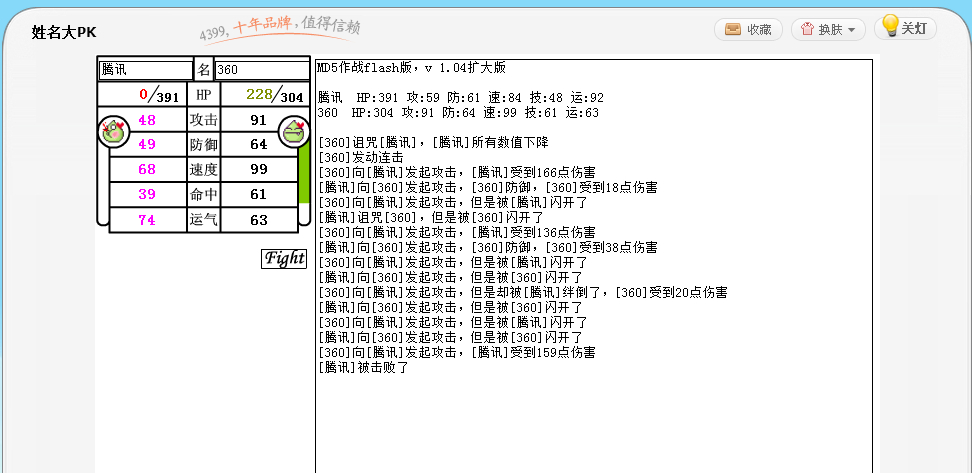Screen dimensions: 972x473
Task: Click the 腾讯被击败了 log line
Action: coord(363,367)
